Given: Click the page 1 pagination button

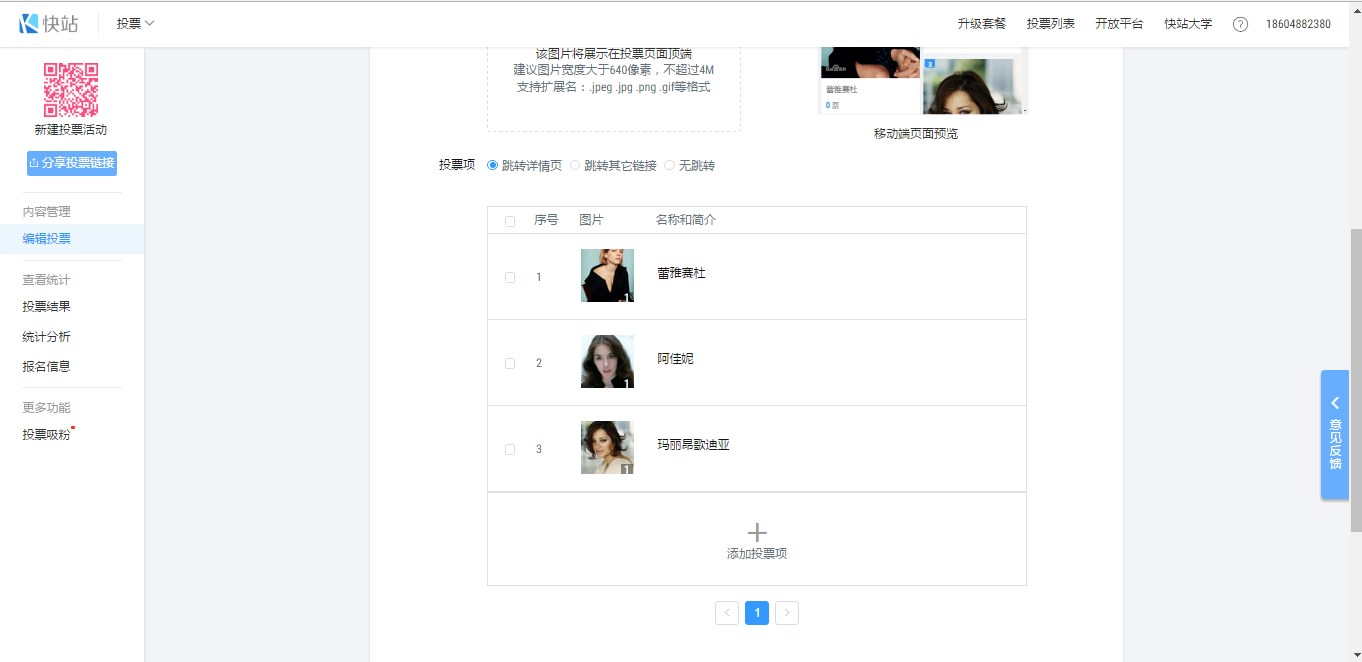Looking at the screenshot, I should 757,613.
